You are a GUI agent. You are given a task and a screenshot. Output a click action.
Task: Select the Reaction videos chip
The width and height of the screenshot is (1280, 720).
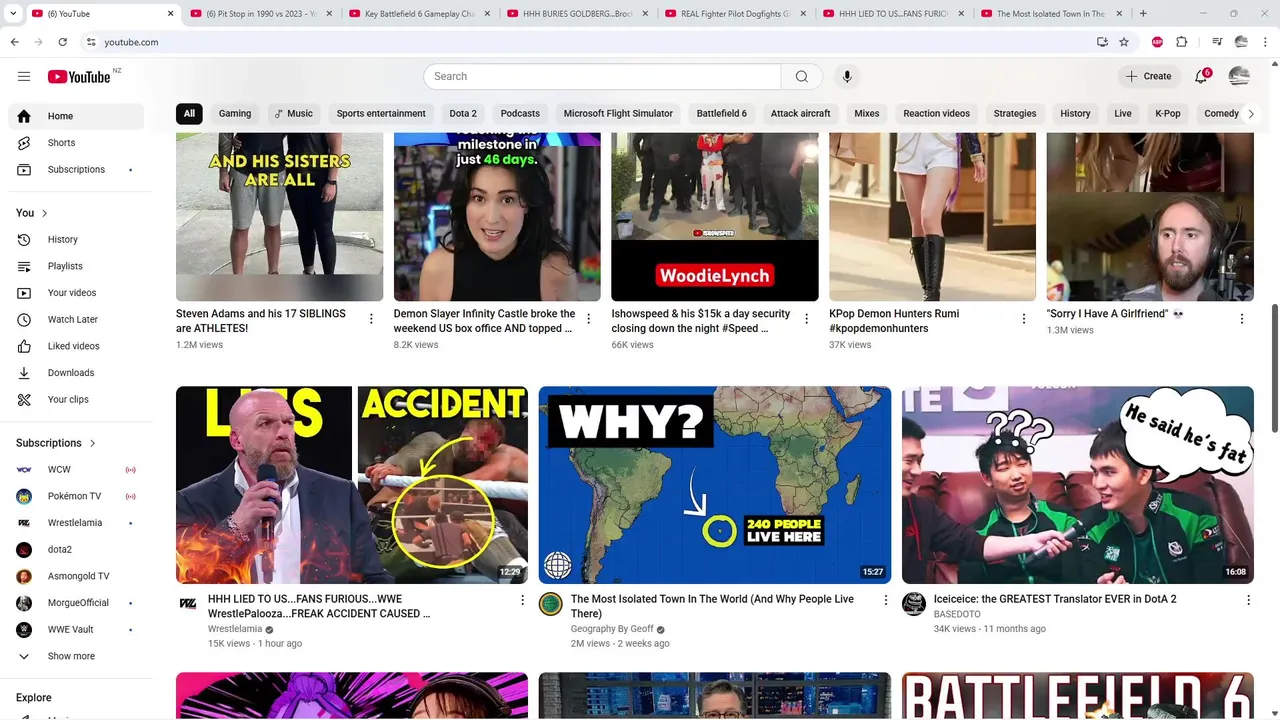[936, 113]
